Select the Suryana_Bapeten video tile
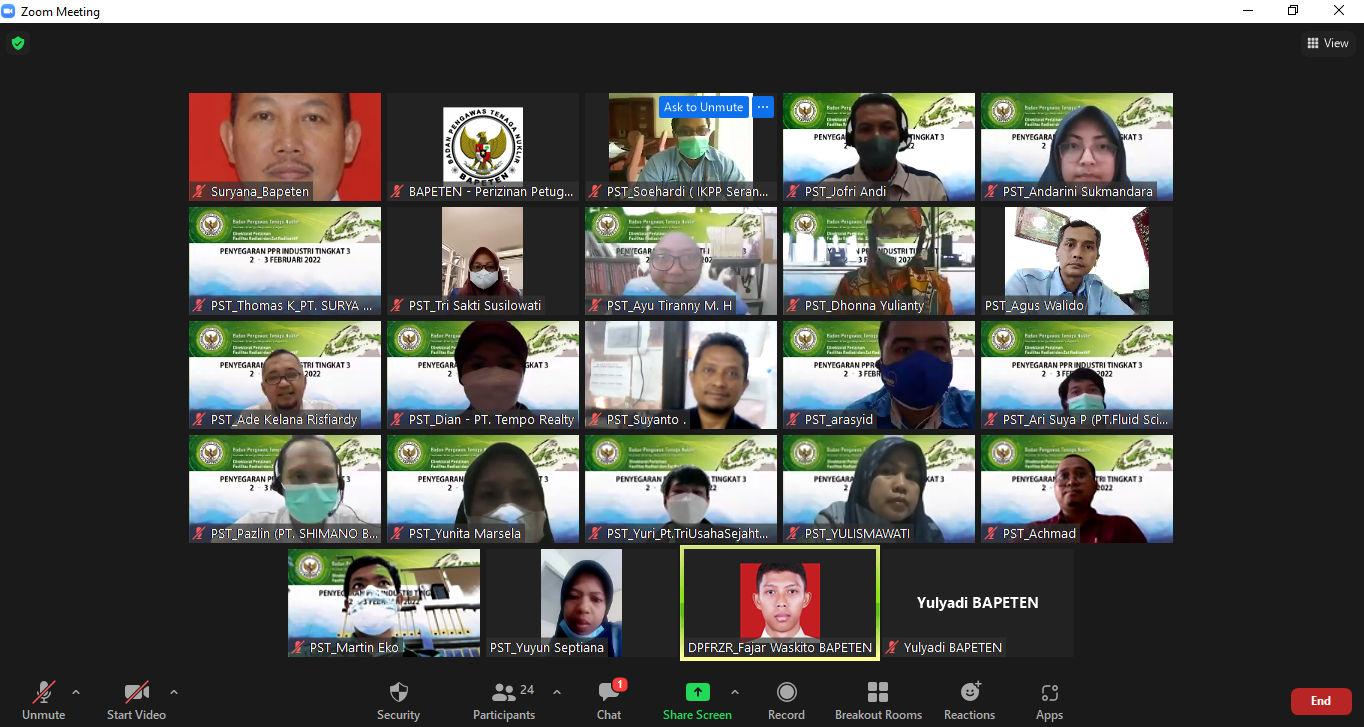The width and height of the screenshot is (1364, 727). click(285, 147)
